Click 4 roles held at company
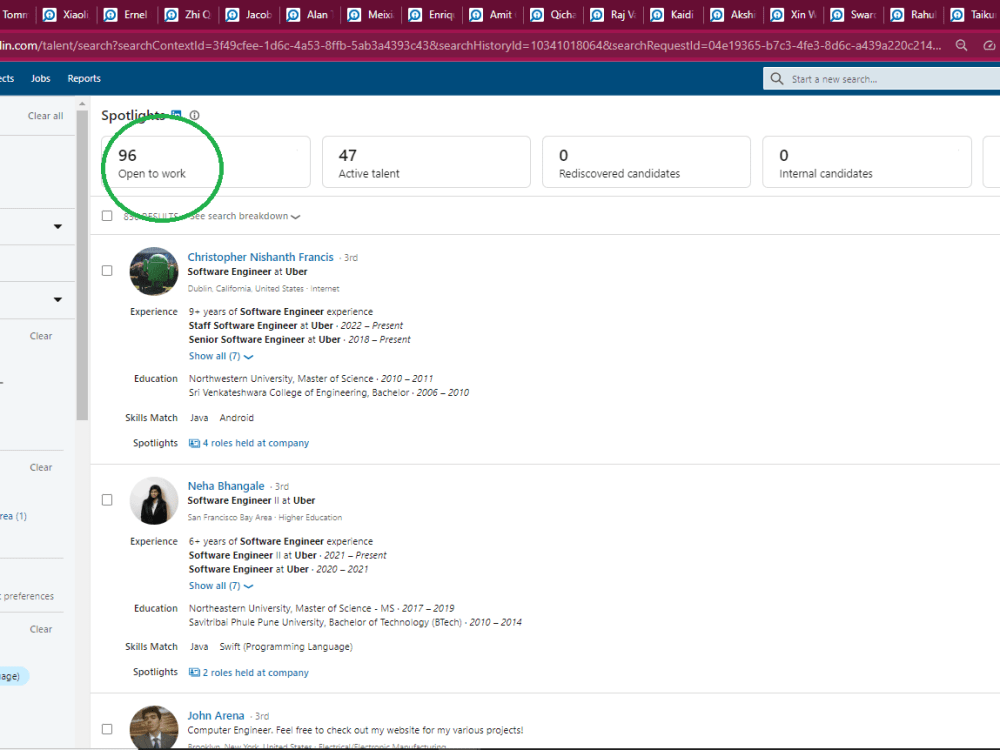Screen dimensions: 1000x750 point(256,443)
